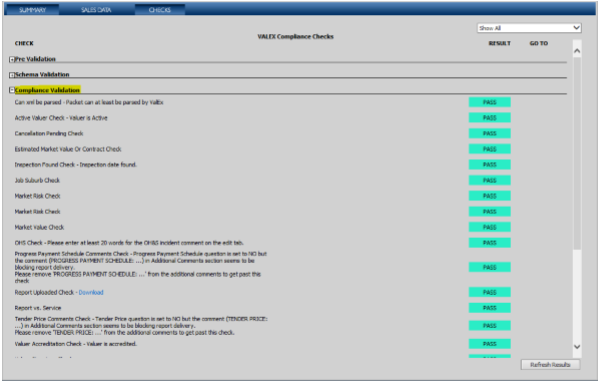Select the Cancellation Pending Check text
The image size is (601, 386).
click(x=49, y=133)
